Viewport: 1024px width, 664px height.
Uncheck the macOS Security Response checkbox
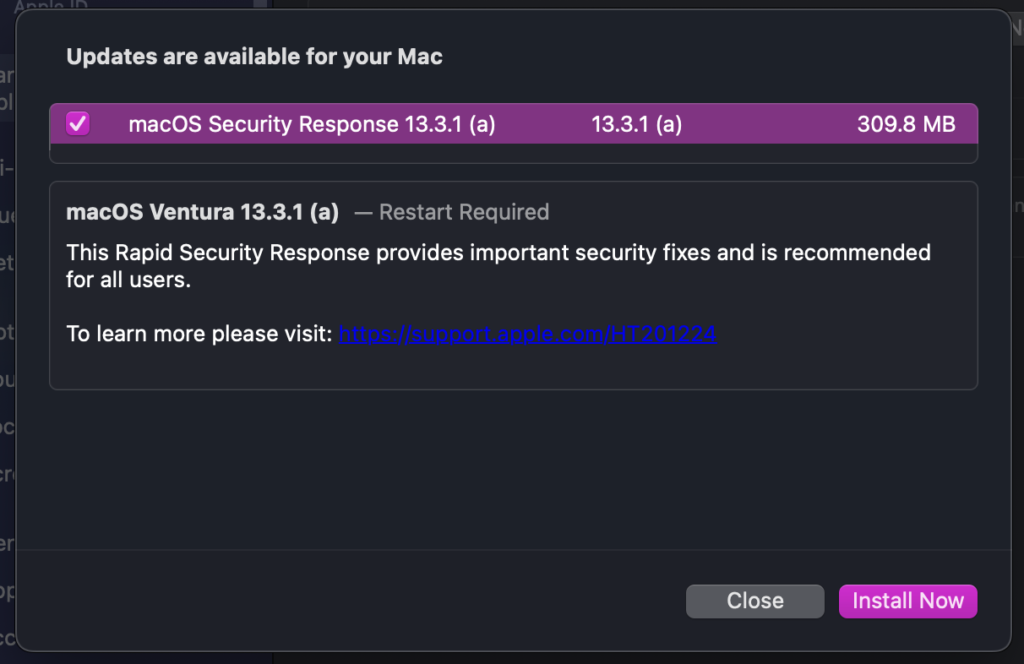tap(78, 124)
